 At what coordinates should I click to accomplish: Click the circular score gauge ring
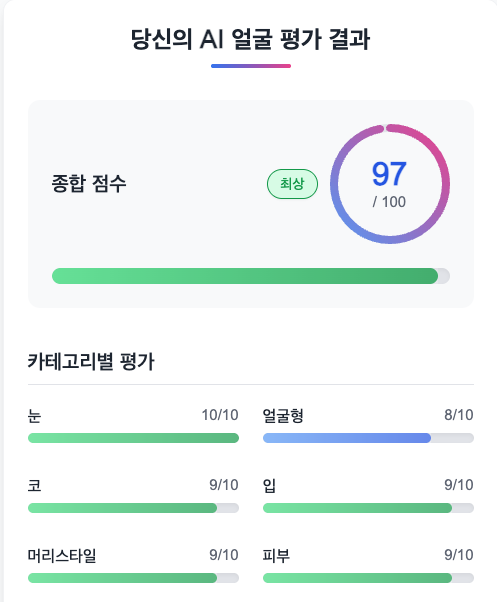click(x=390, y=184)
